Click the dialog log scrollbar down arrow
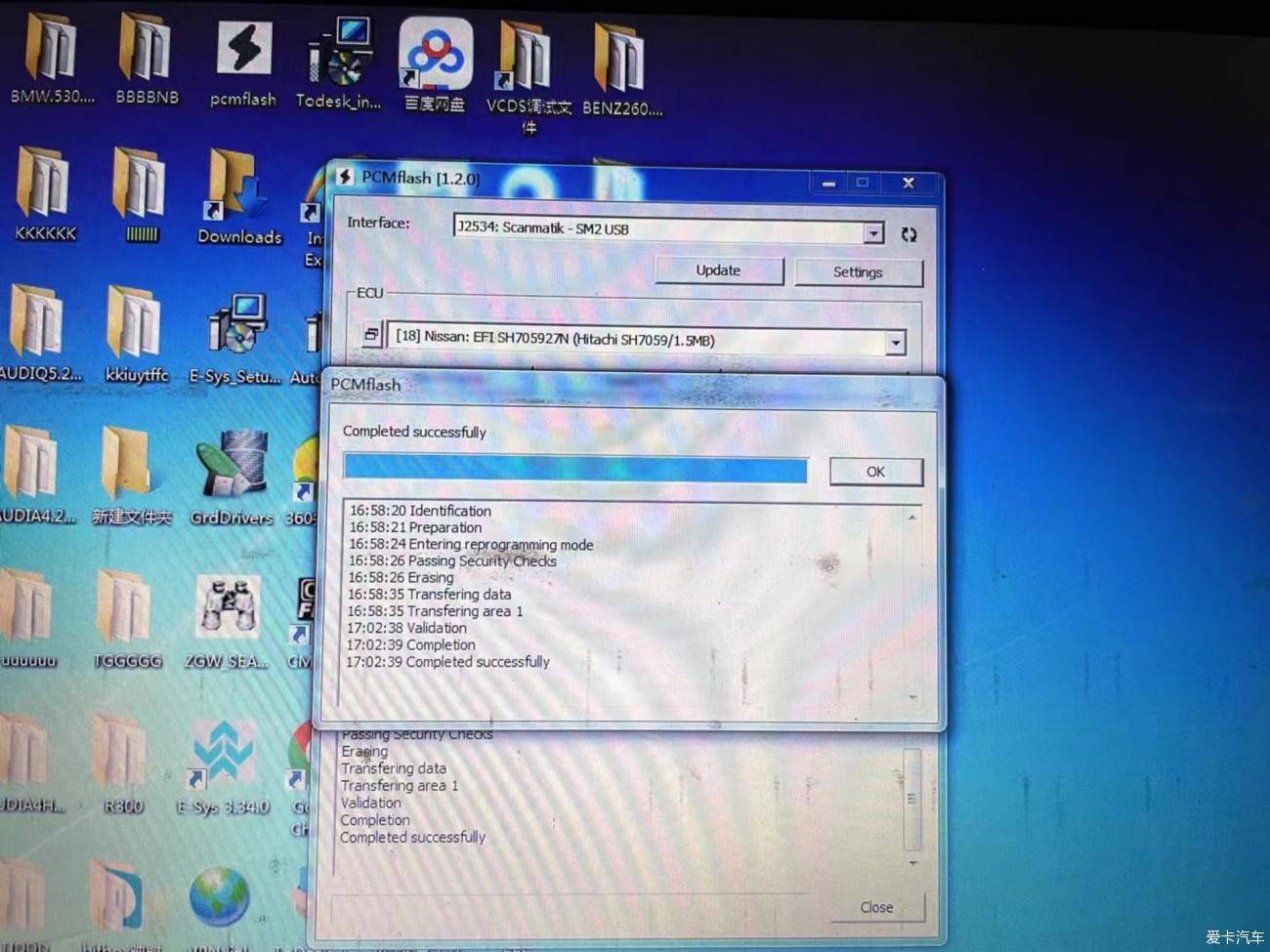 tap(912, 697)
